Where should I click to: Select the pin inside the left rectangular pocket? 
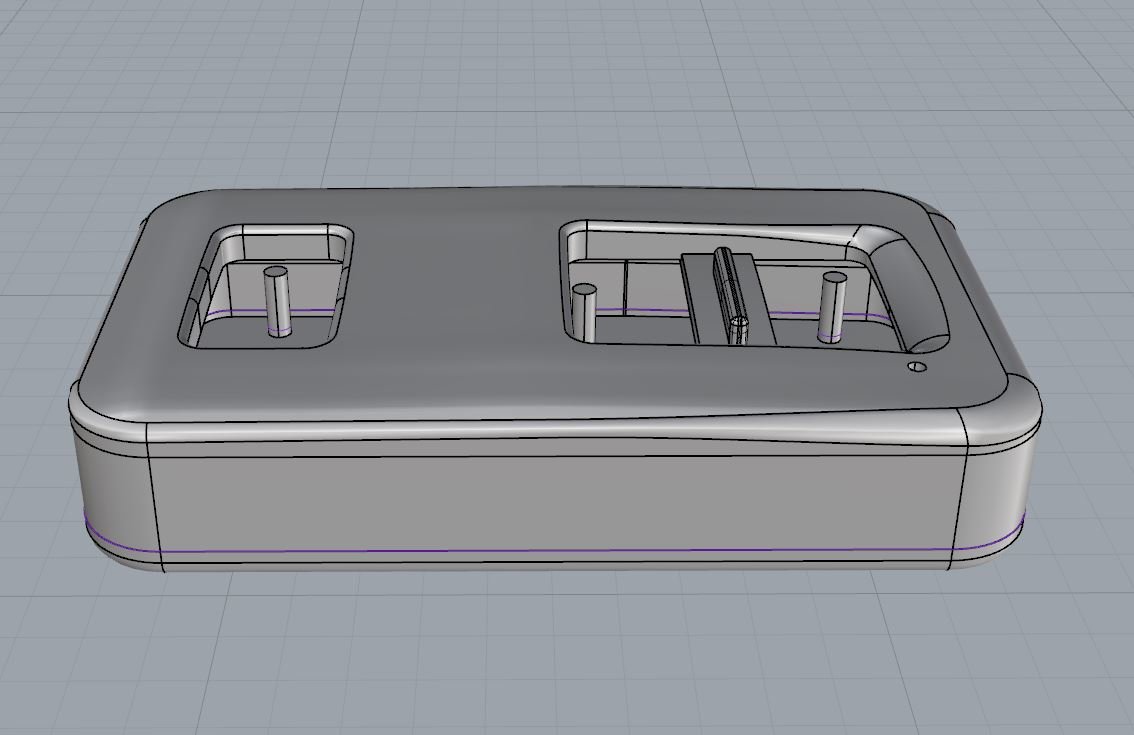[276, 301]
